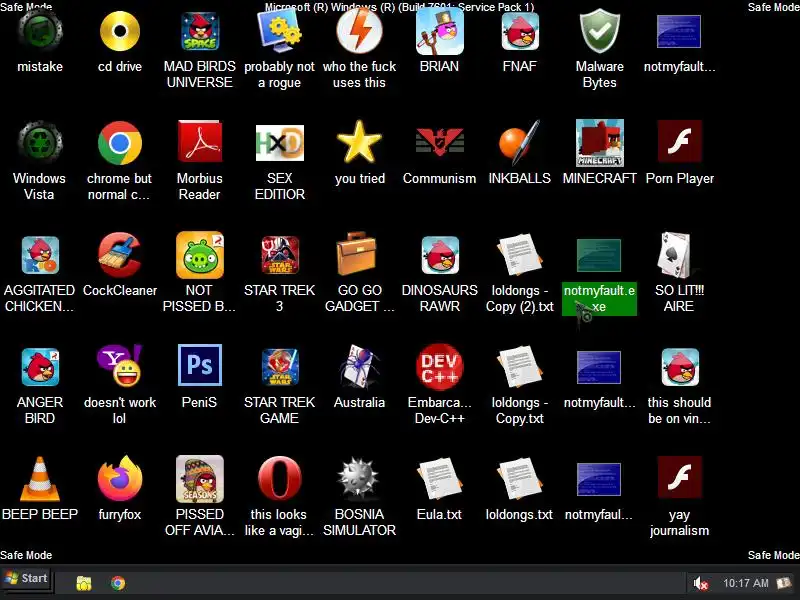Click the 'chrome but normal c...' desktop icon
The height and width of the screenshot is (600, 800).
click(120, 143)
